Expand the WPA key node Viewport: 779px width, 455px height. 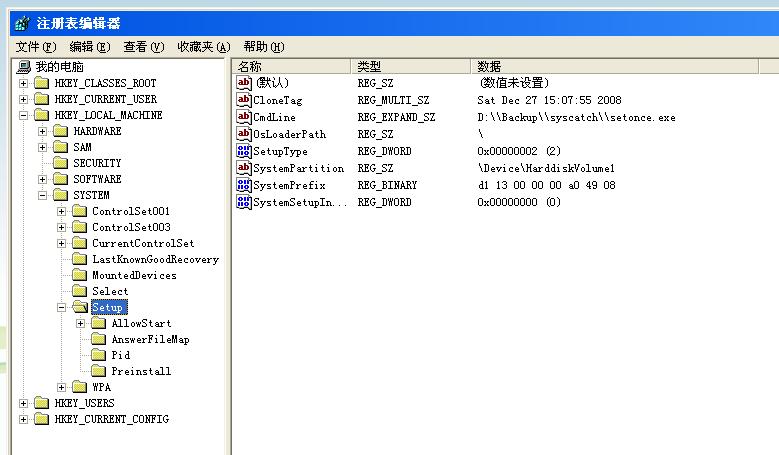(x=62, y=387)
